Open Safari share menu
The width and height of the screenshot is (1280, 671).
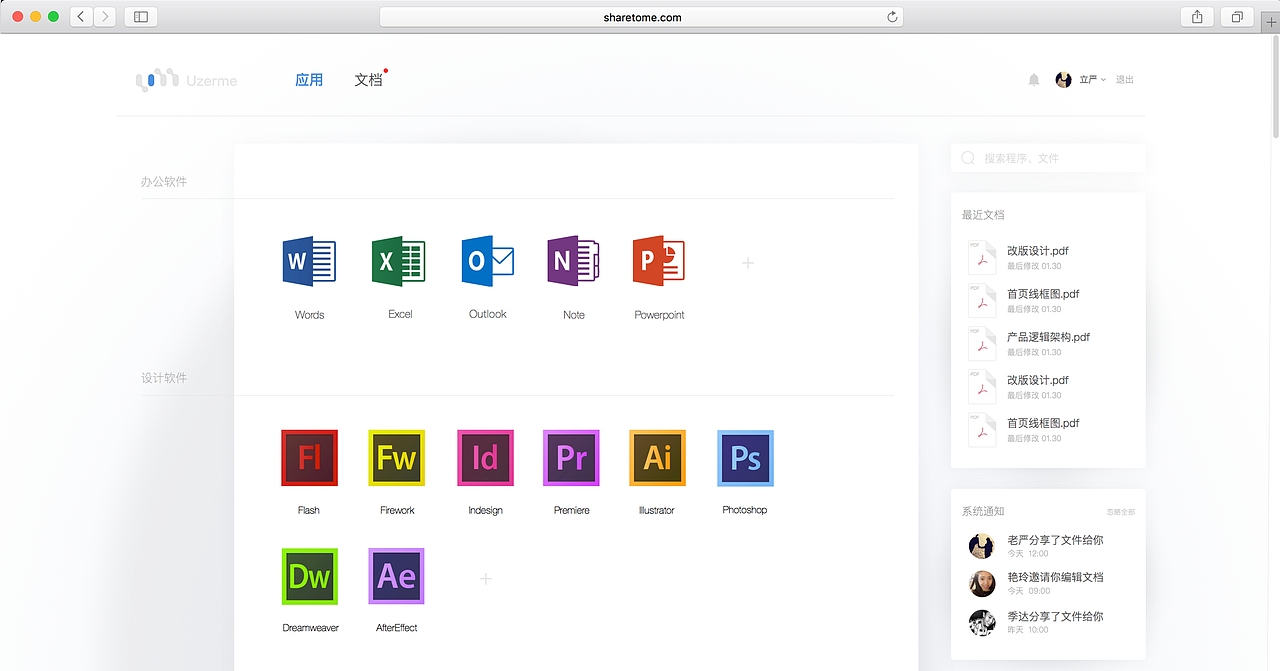(x=1197, y=17)
